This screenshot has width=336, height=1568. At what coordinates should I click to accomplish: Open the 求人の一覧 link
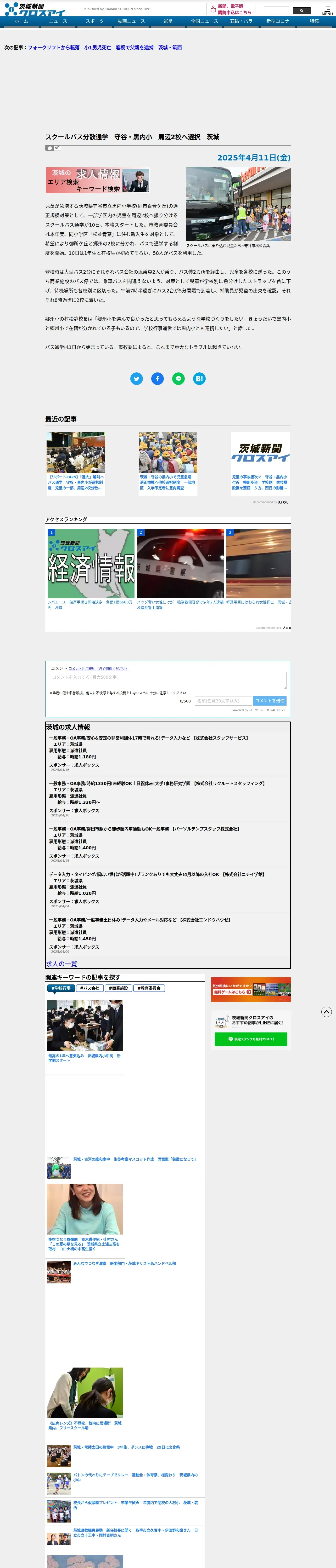pos(61,964)
